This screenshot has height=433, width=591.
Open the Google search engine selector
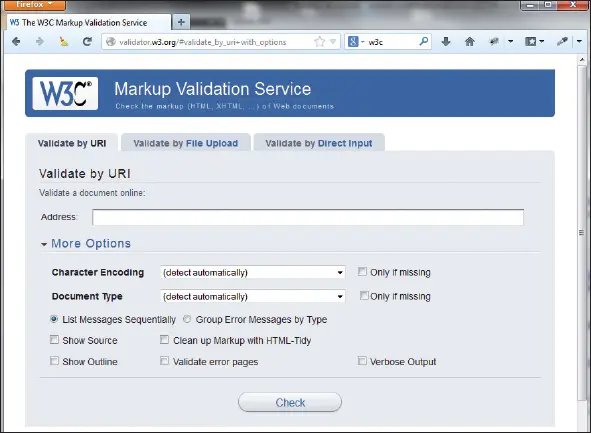[x=355, y=41]
